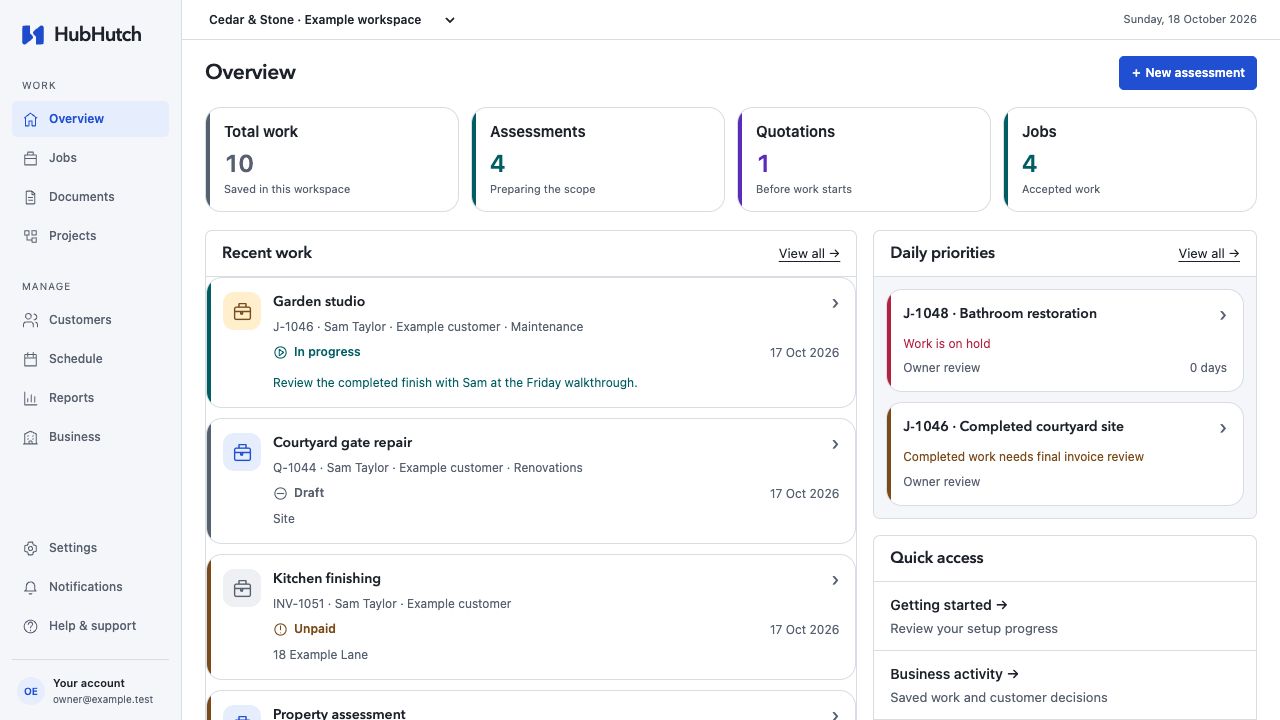
Task: Click owner@example.test account email
Action: click(x=103, y=700)
